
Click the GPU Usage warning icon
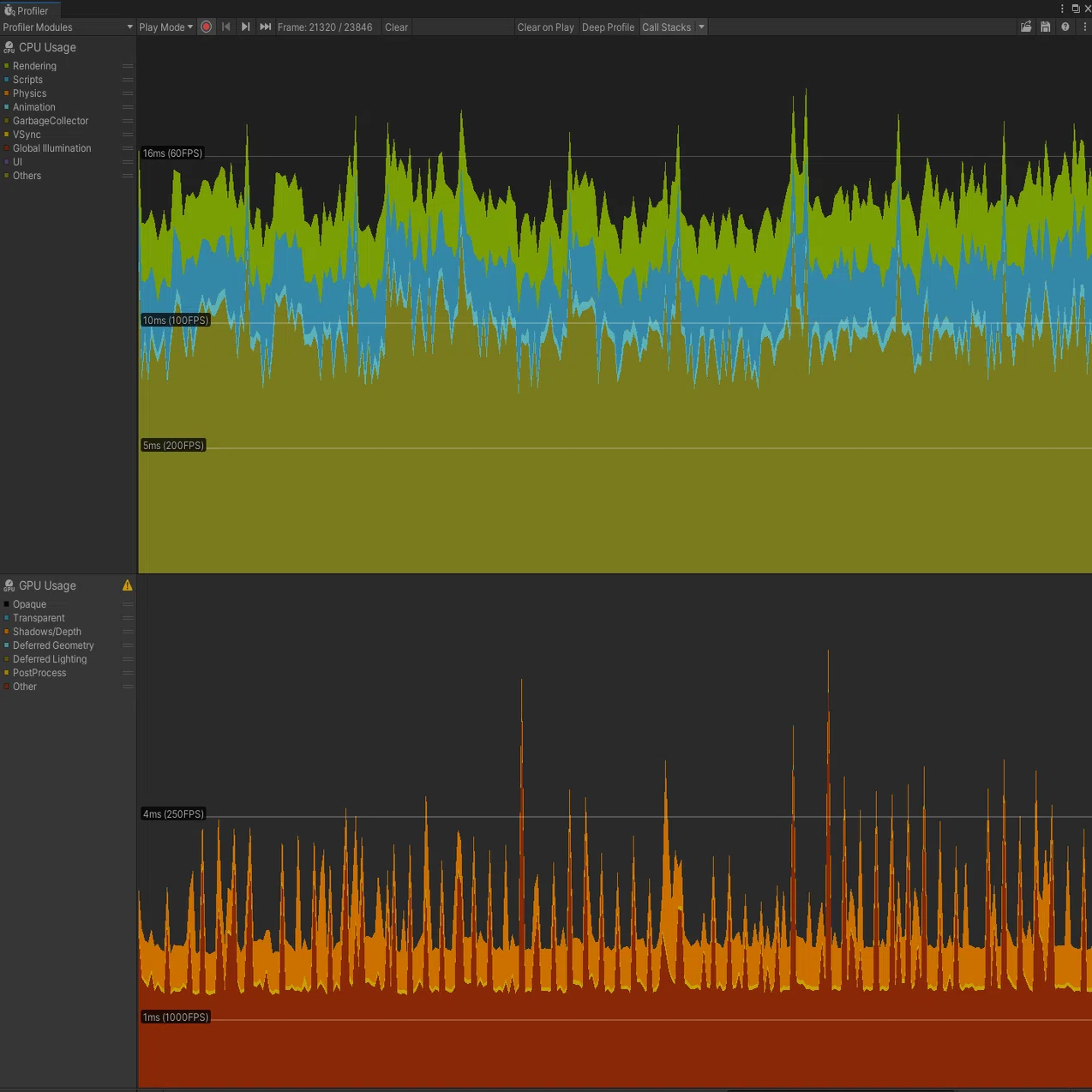128,585
